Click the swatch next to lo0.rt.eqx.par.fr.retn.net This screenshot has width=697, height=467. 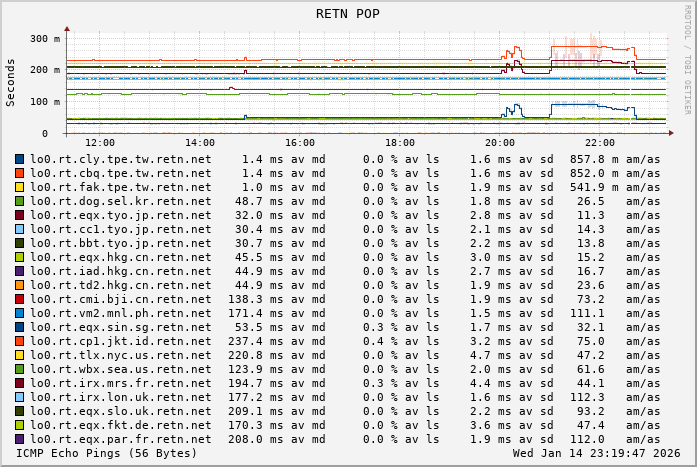20,439
